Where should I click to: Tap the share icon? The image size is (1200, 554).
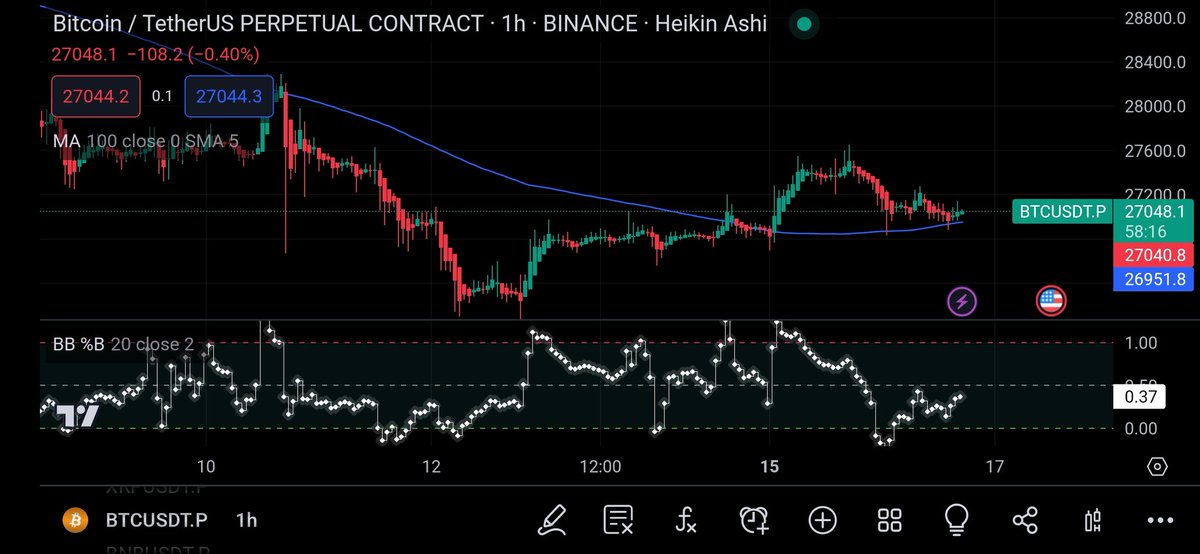1025,519
